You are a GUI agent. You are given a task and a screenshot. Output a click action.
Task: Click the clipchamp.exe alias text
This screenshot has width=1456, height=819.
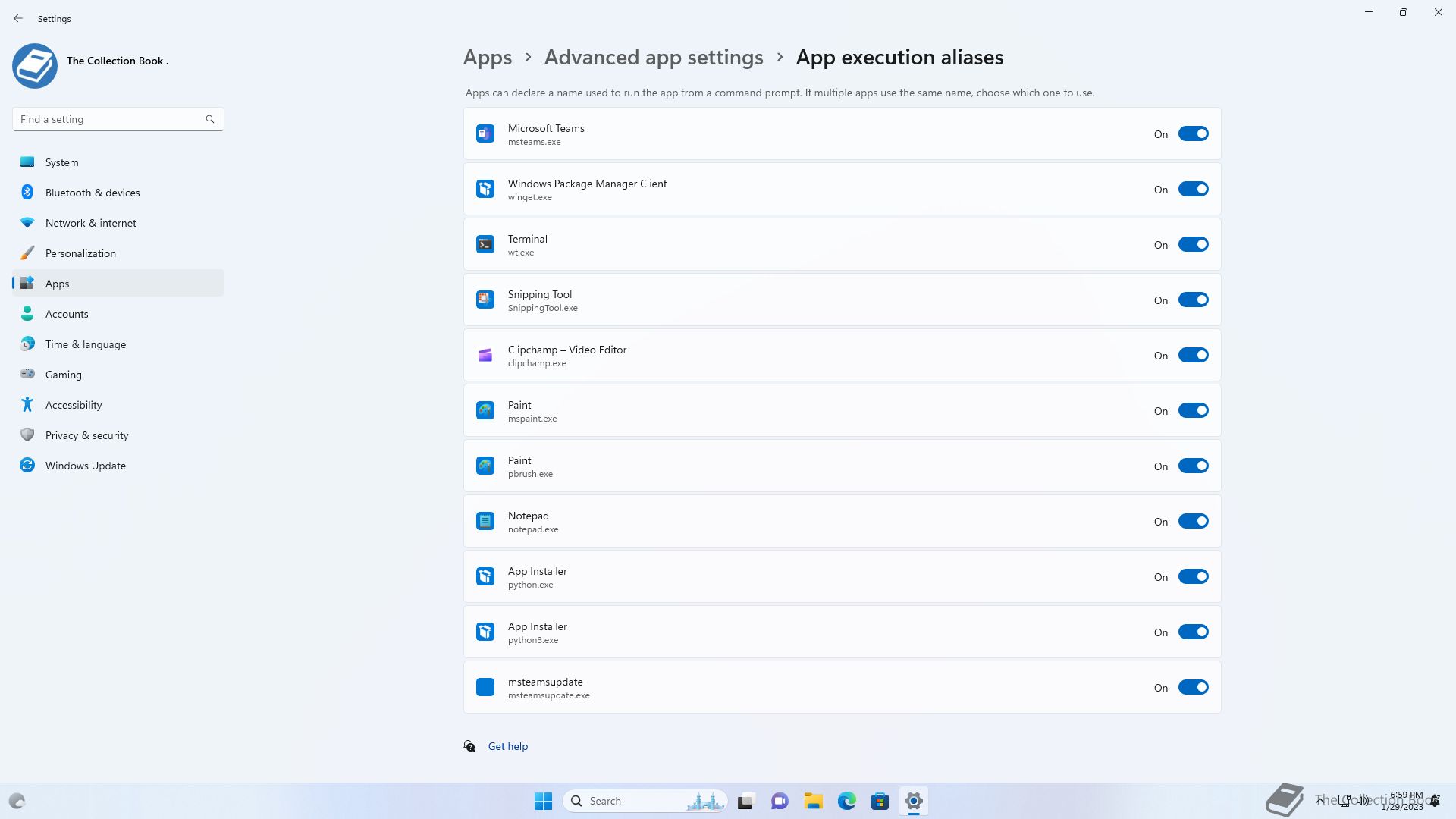click(x=537, y=363)
